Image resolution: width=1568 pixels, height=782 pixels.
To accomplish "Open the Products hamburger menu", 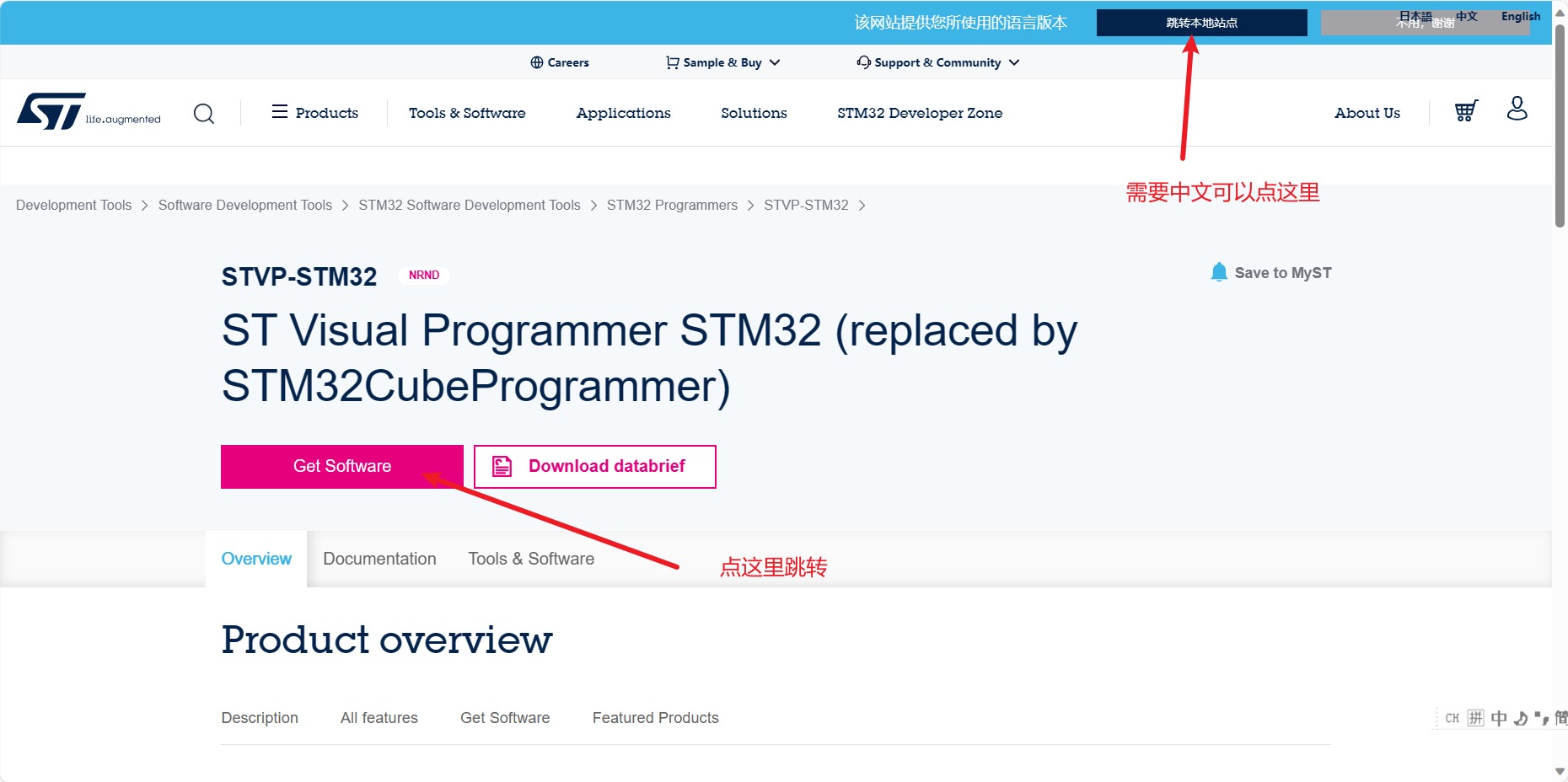I will coord(314,112).
